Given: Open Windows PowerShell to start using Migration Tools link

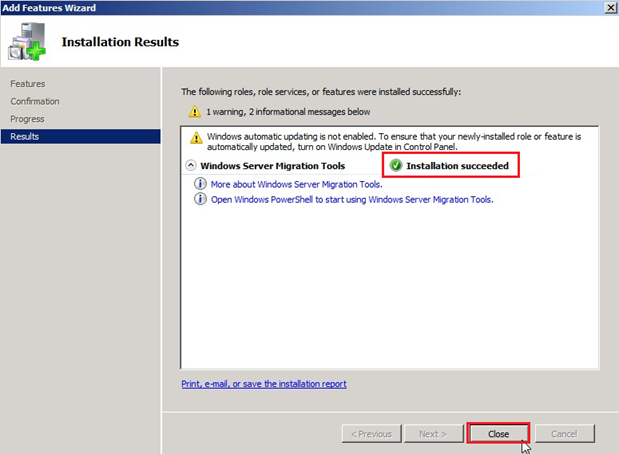Looking at the screenshot, I should coord(352,199).
